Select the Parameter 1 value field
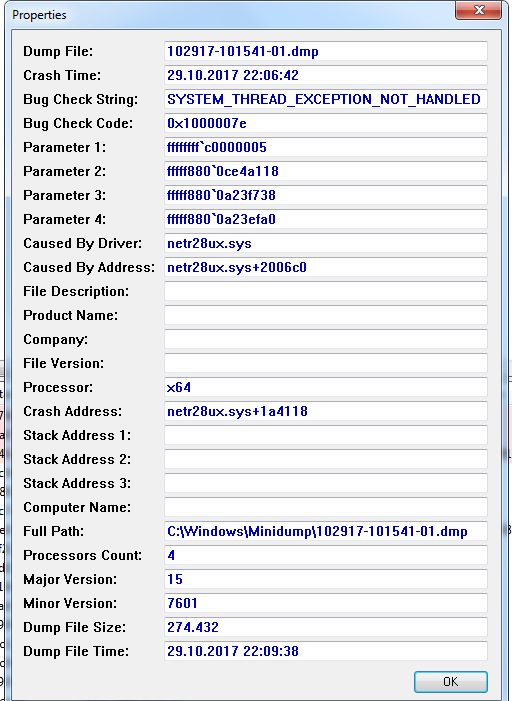 326,147
